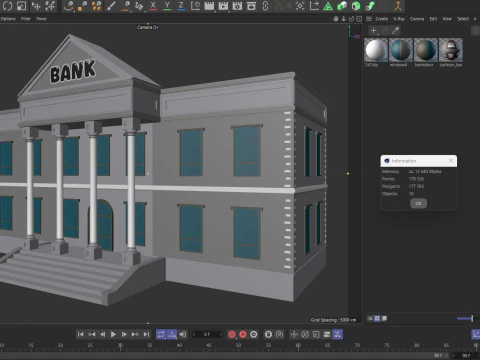Open the View menu in Material Manager
Viewport: 480px width, 360px height.
pos(447,19)
